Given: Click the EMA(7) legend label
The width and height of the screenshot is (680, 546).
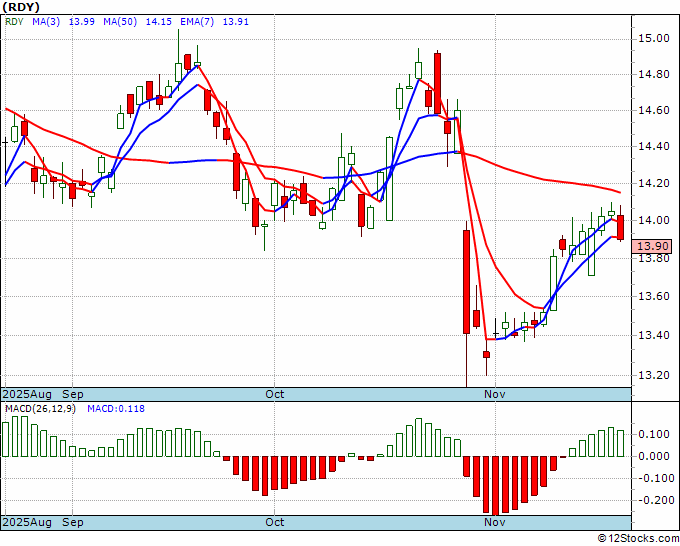Looking at the screenshot, I should click(x=197, y=22).
